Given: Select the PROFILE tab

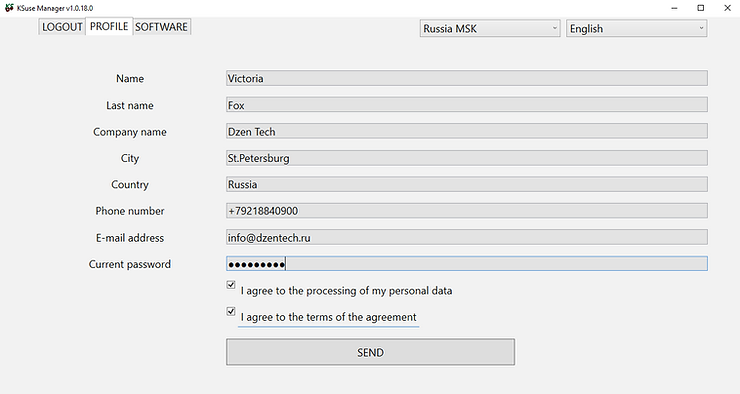Looking at the screenshot, I should [x=109, y=26].
